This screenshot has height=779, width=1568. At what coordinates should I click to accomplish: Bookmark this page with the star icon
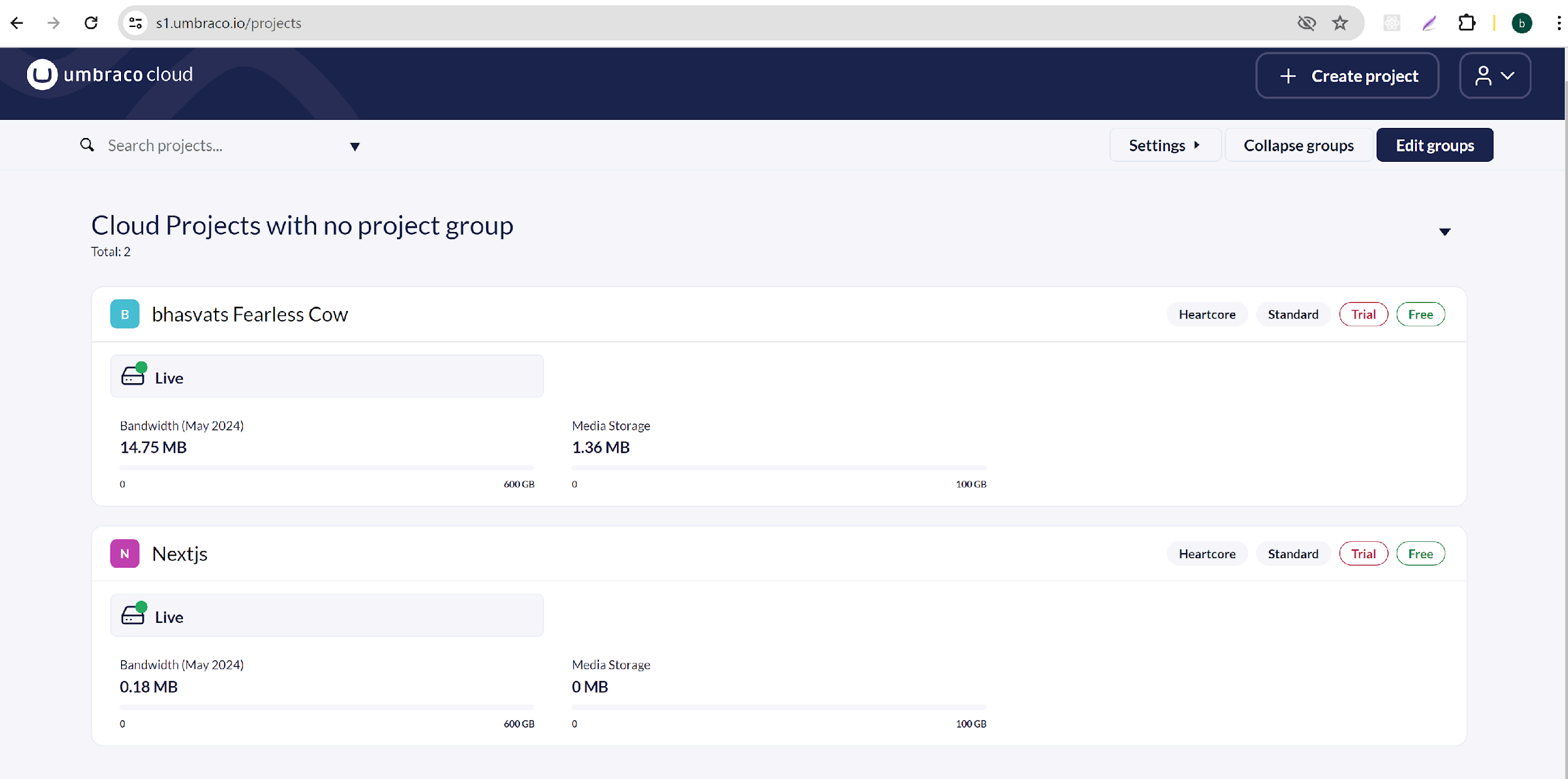(1340, 23)
